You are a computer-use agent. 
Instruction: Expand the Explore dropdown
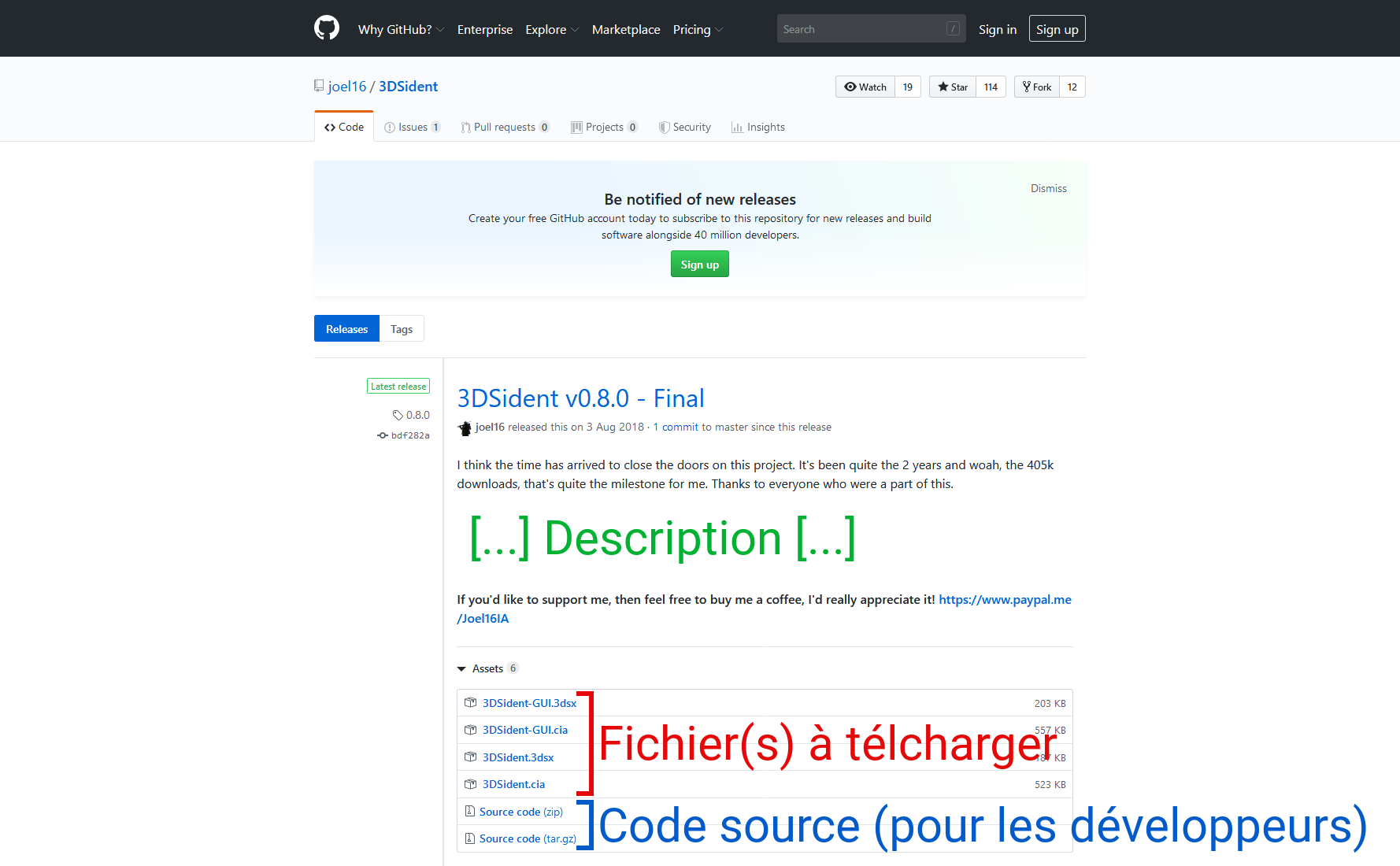point(552,29)
